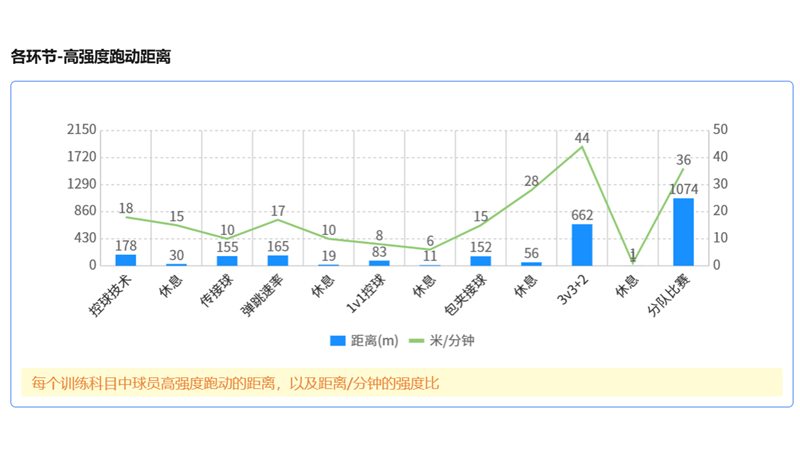Click the 3v3+2 axis label
800x455 pixels.
pos(573,289)
